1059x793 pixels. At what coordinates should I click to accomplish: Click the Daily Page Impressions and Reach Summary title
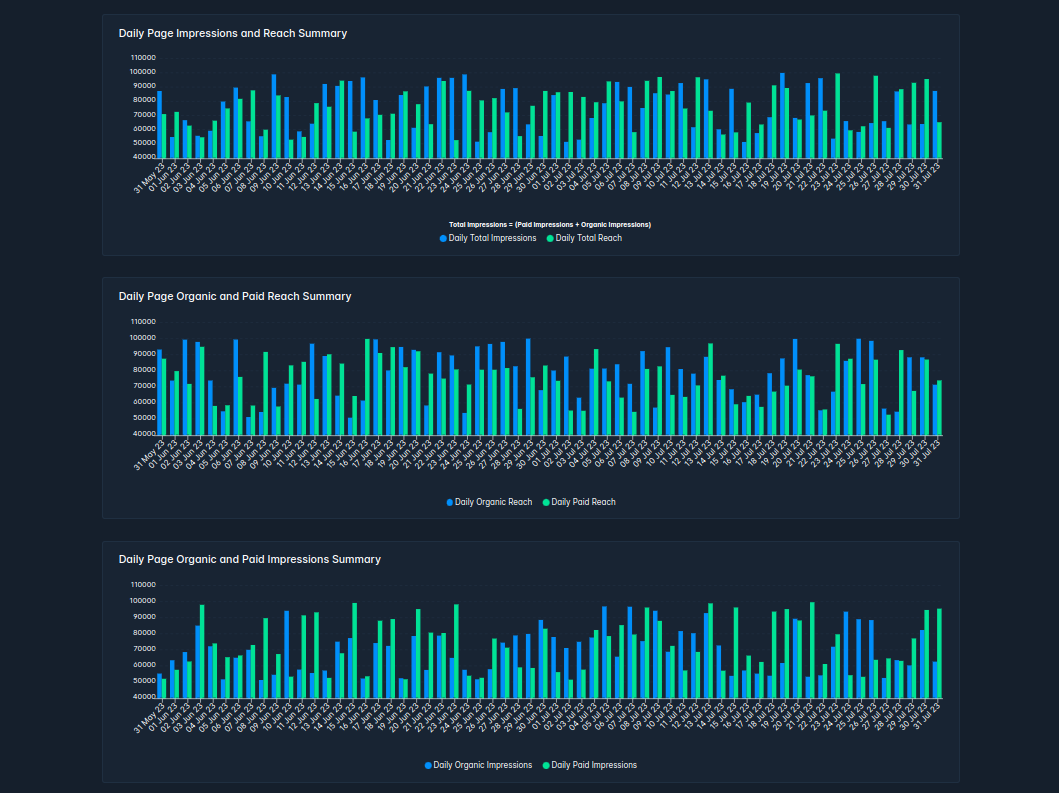(x=233, y=33)
